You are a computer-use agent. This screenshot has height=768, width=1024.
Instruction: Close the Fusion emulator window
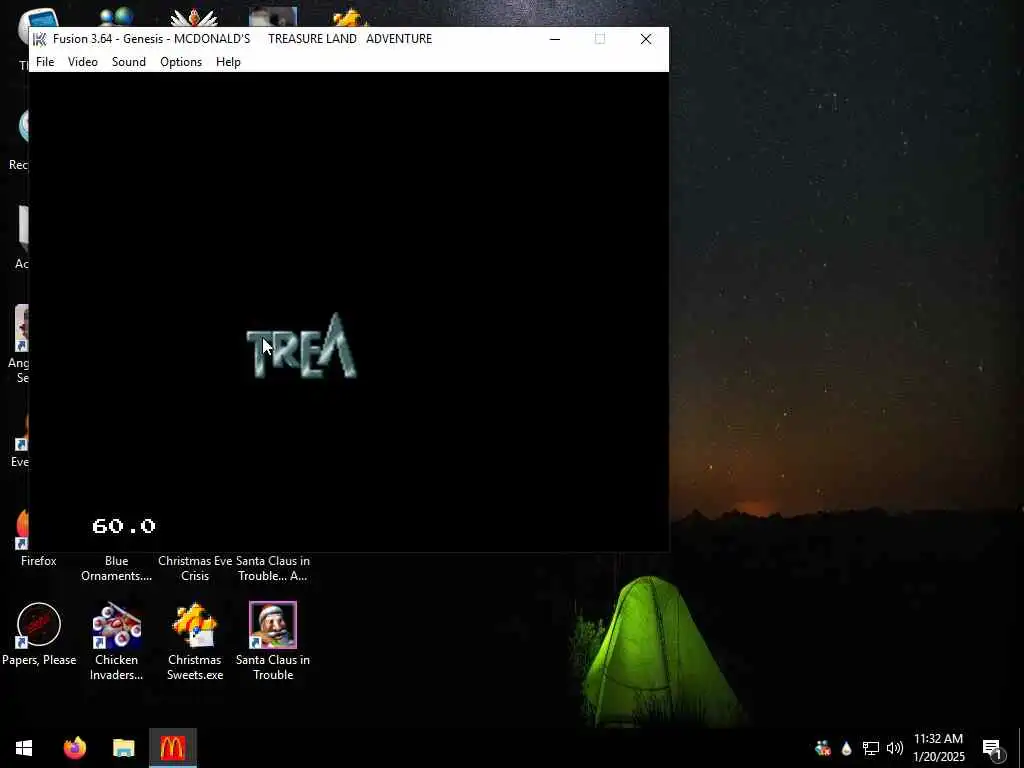[x=646, y=39]
